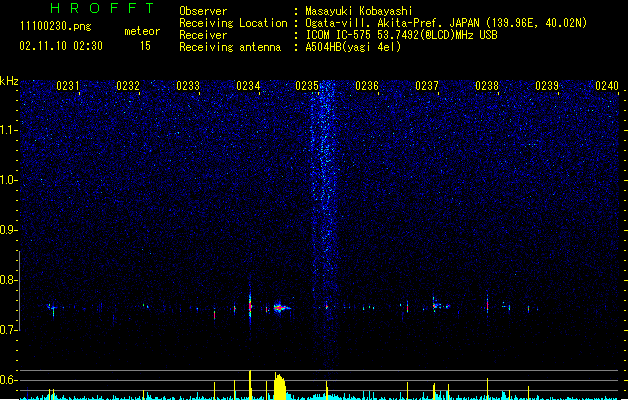Click the 0240 time marker
This screenshot has width=629, height=400.
[x=607, y=86]
